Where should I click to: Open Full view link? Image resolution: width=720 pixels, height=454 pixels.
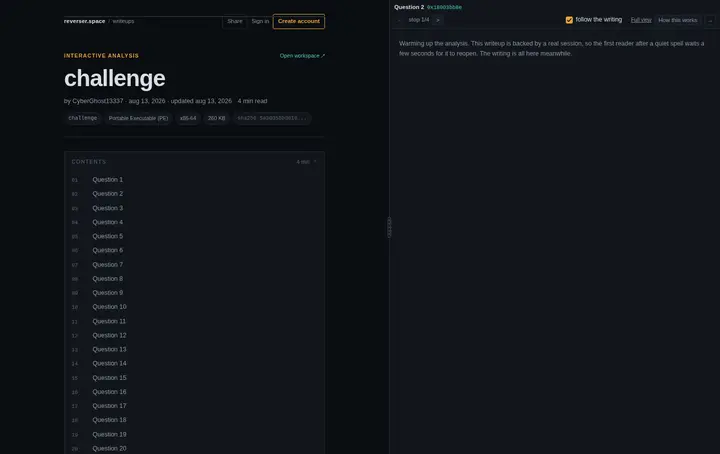tap(641, 20)
